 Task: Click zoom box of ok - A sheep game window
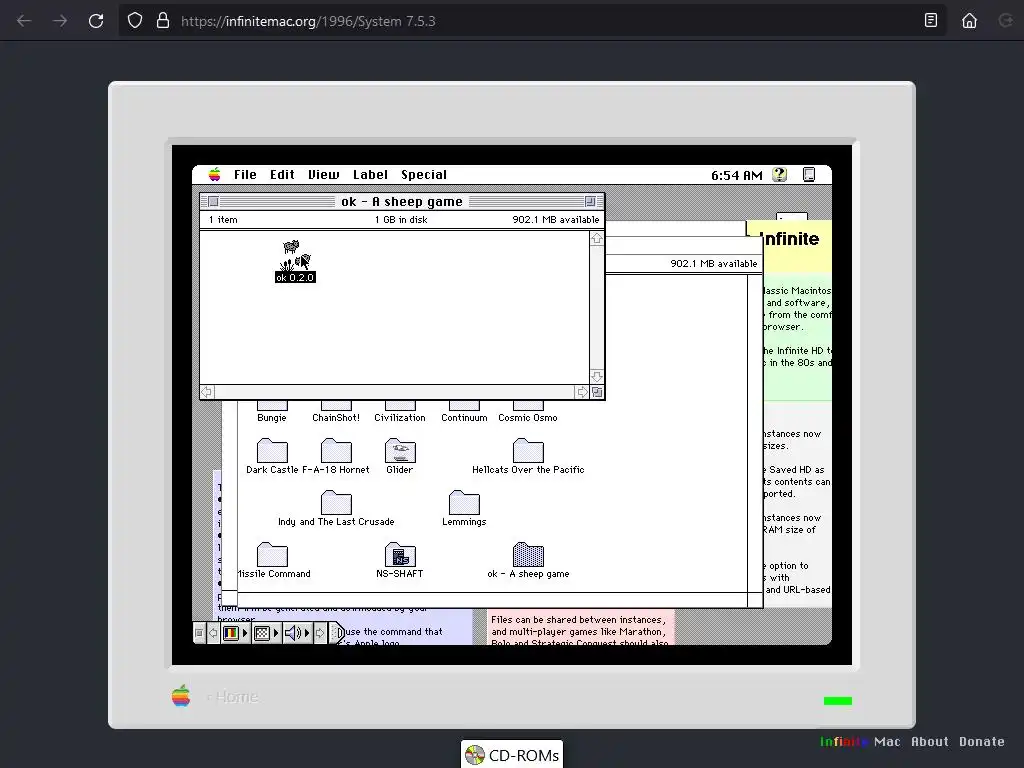coord(590,201)
